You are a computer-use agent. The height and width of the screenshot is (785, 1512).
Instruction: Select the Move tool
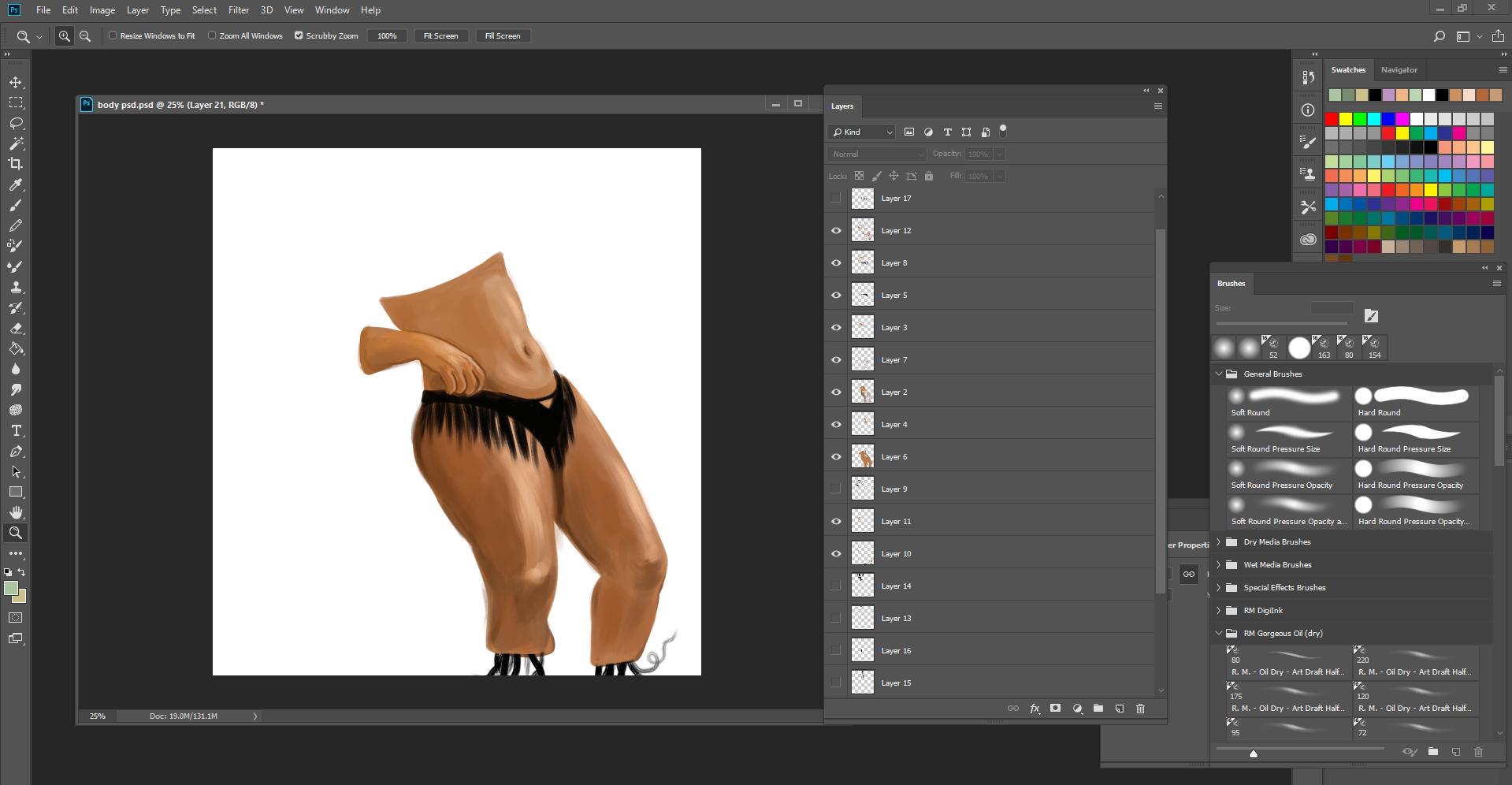click(x=16, y=82)
